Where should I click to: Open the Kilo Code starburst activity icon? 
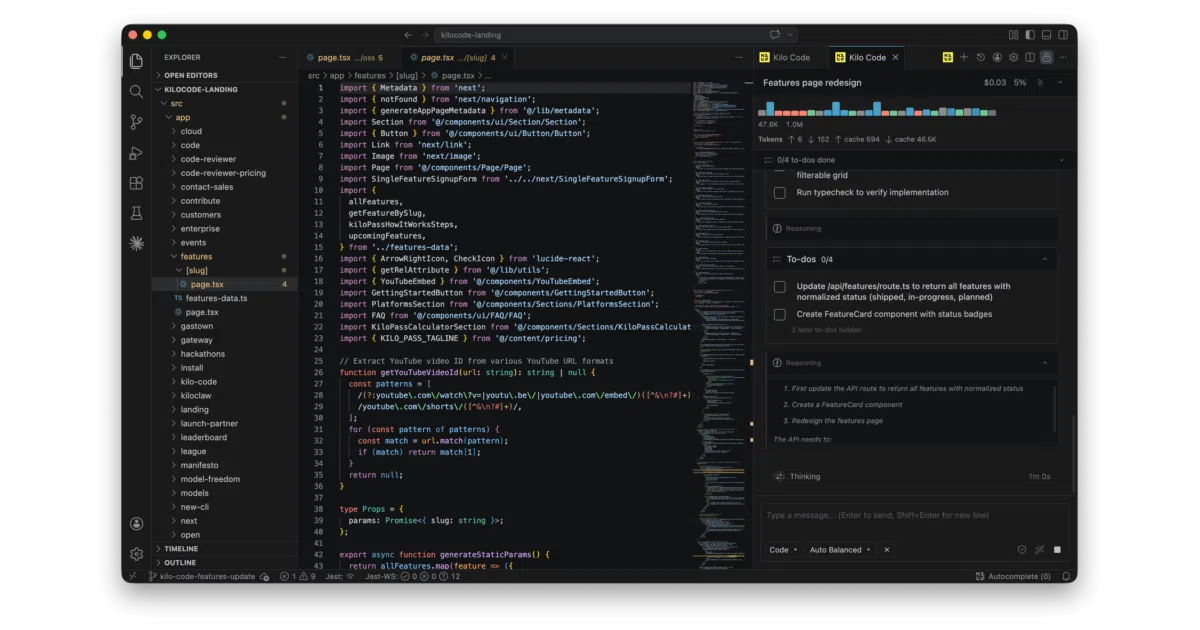click(136, 243)
